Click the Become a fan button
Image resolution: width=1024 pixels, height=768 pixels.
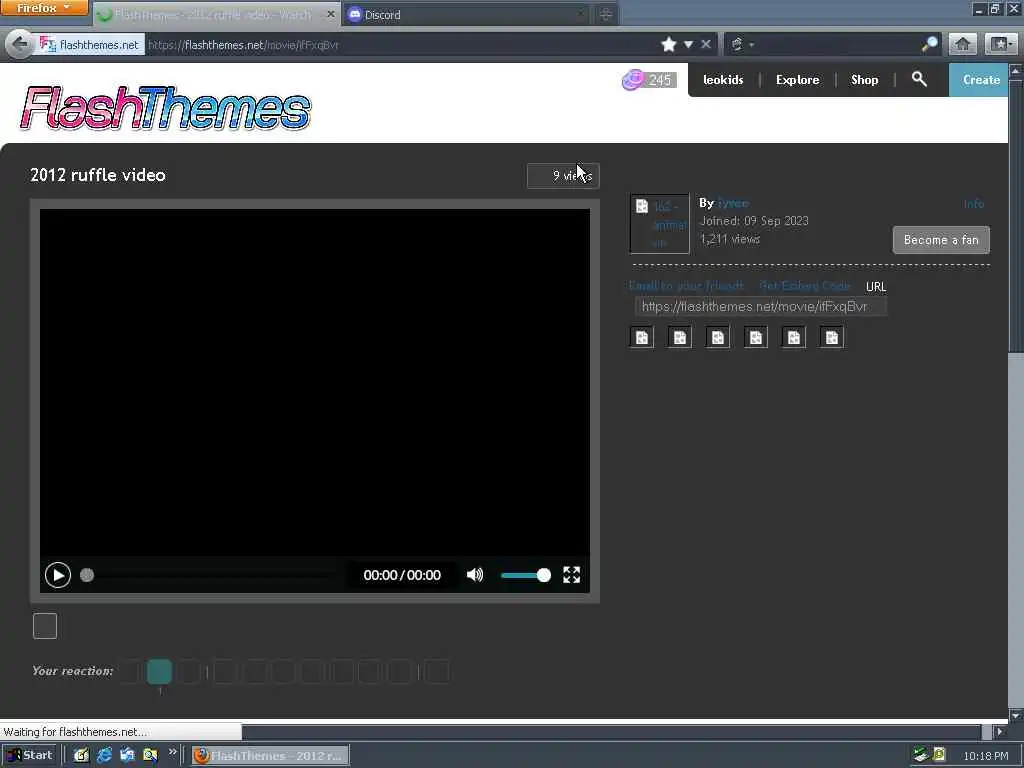pyautogui.click(x=941, y=240)
